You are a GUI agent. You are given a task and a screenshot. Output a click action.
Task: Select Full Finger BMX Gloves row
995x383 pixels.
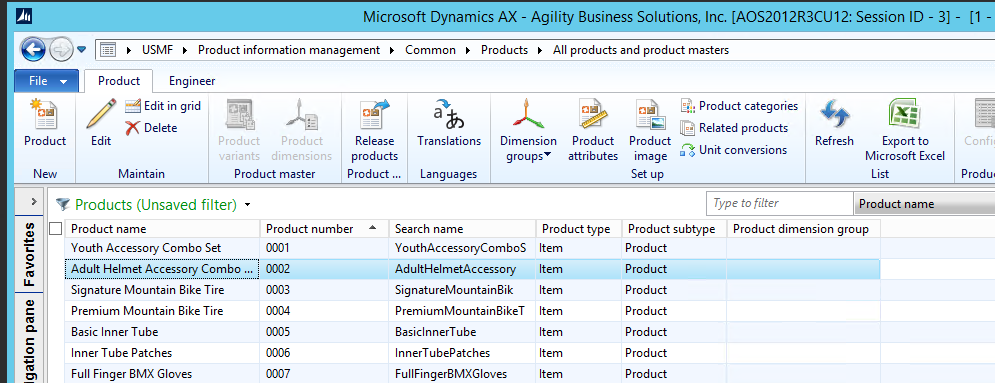[x=473, y=373]
